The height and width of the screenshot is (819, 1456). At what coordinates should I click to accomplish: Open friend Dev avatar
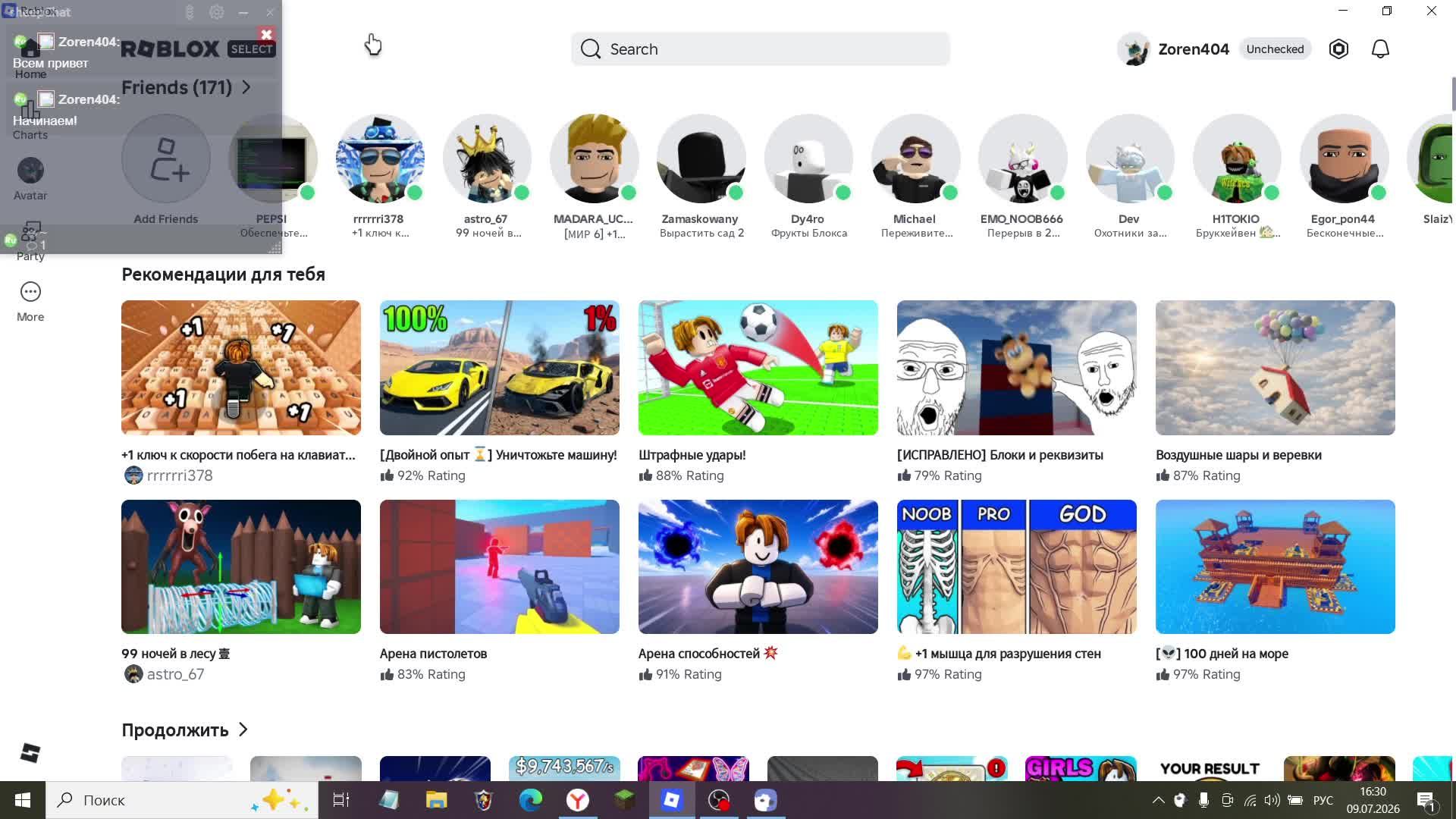[x=1130, y=159]
